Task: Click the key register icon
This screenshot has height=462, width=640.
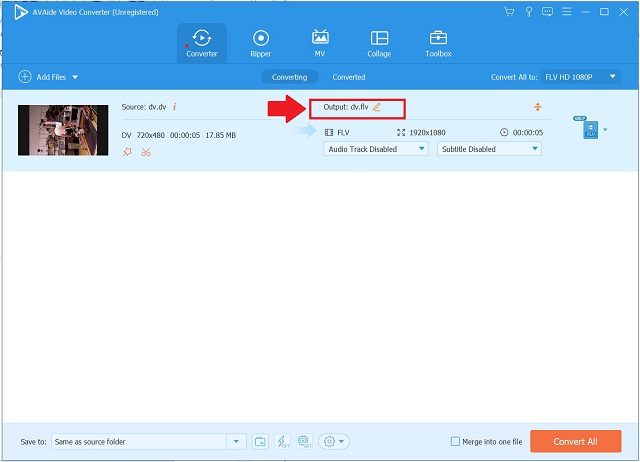Action: click(529, 12)
